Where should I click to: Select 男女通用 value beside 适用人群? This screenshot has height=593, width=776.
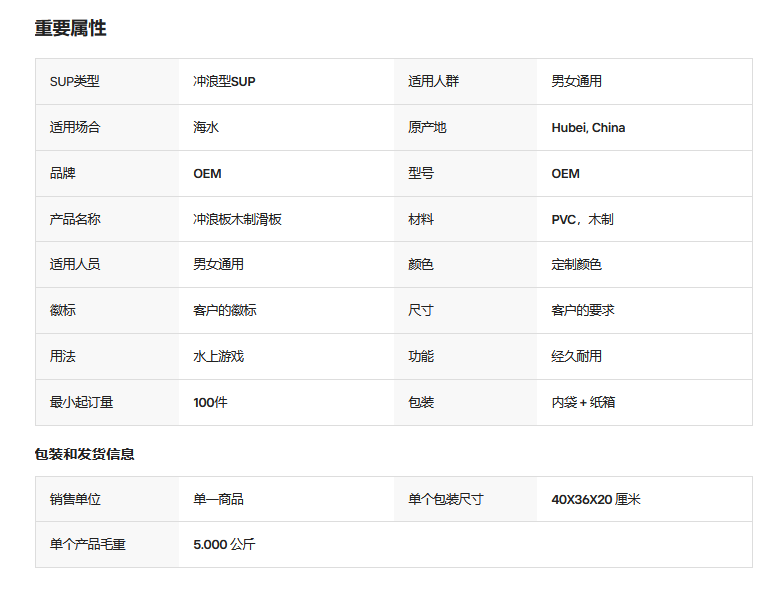pos(577,82)
